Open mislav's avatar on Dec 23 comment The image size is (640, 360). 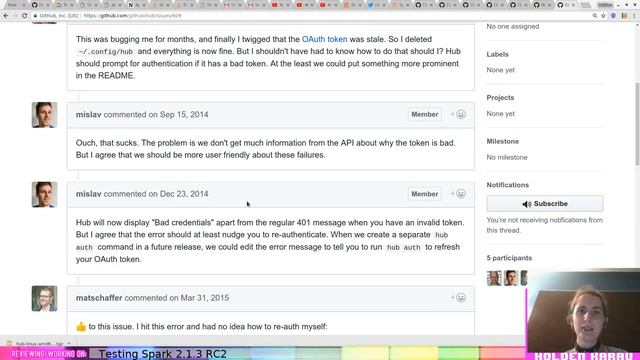[x=44, y=194]
